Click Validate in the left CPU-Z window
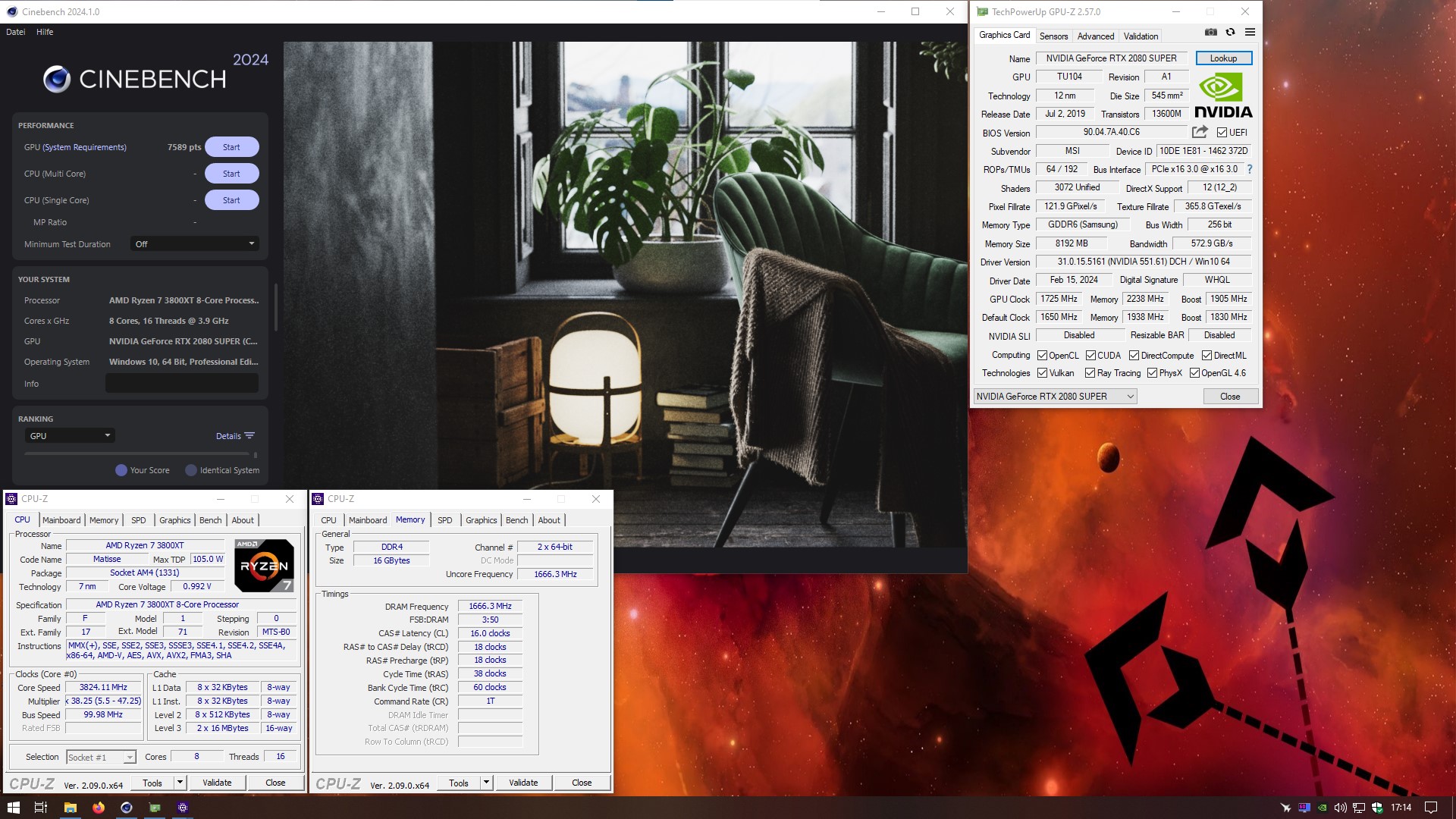The image size is (1456, 819). [217, 783]
